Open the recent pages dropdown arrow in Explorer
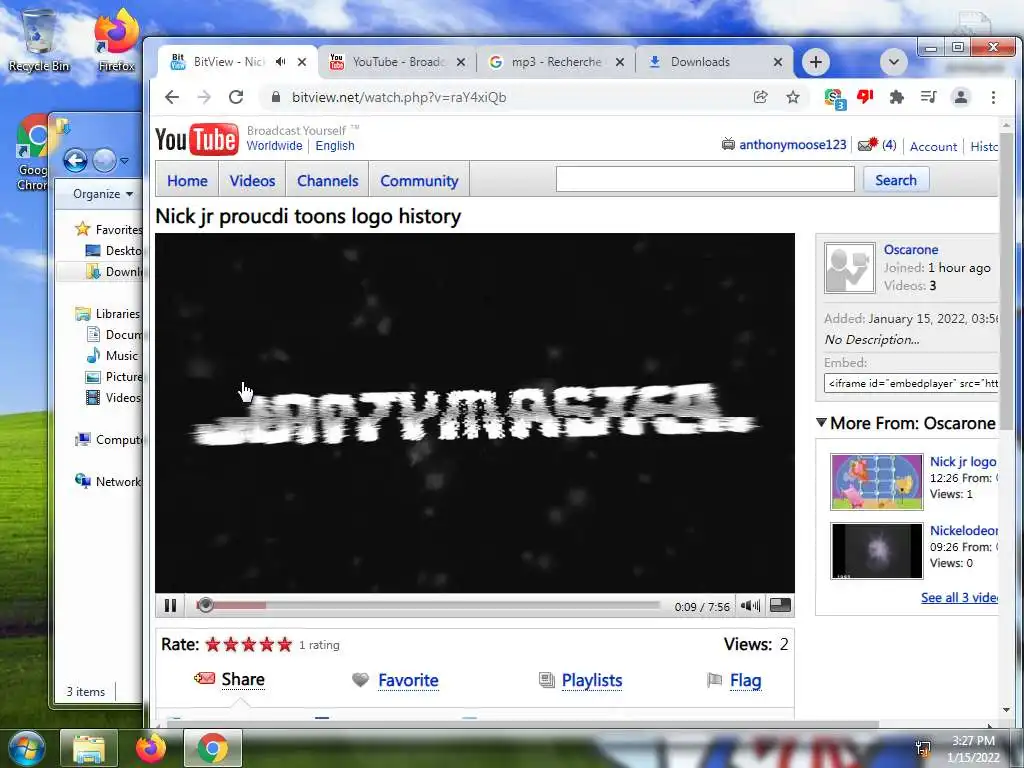Image resolution: width=1024 pixels, height=768 pixels. [x=124, y=160]
